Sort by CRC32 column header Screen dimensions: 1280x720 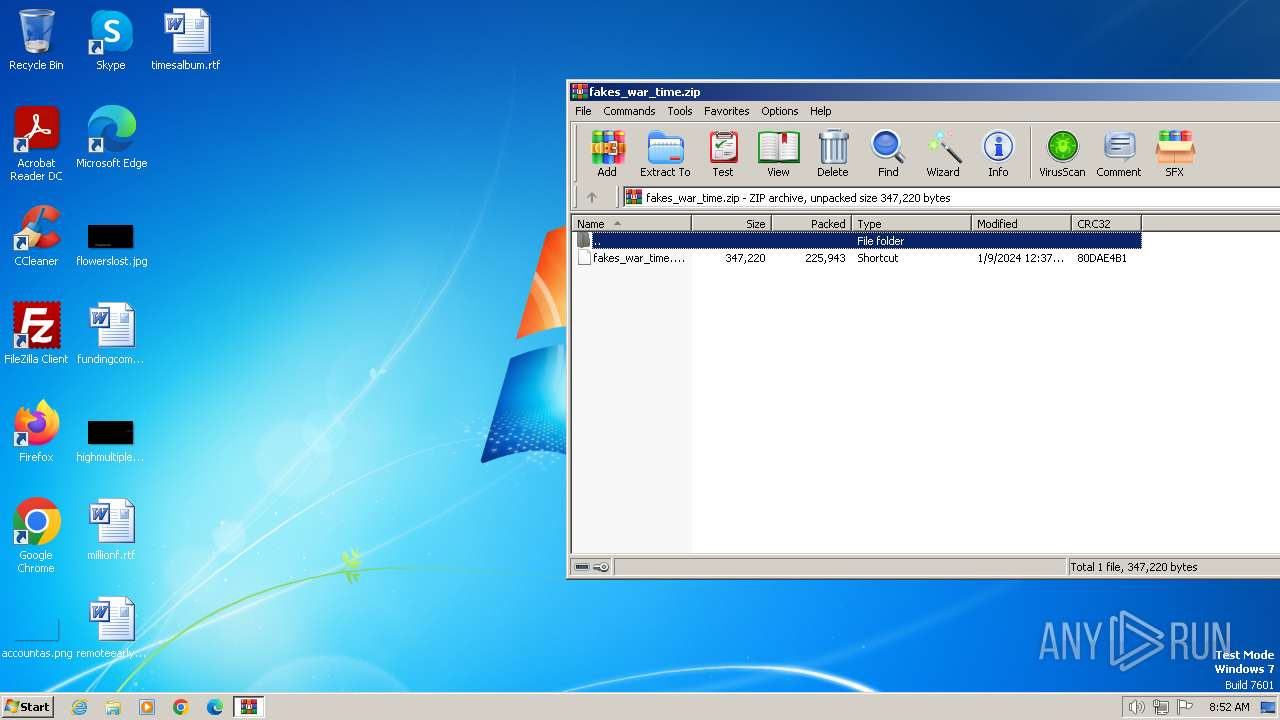(x=1106, y=224)
